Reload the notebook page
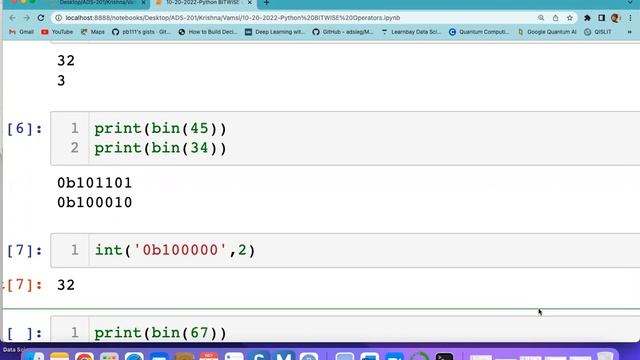 pos(41,18)
